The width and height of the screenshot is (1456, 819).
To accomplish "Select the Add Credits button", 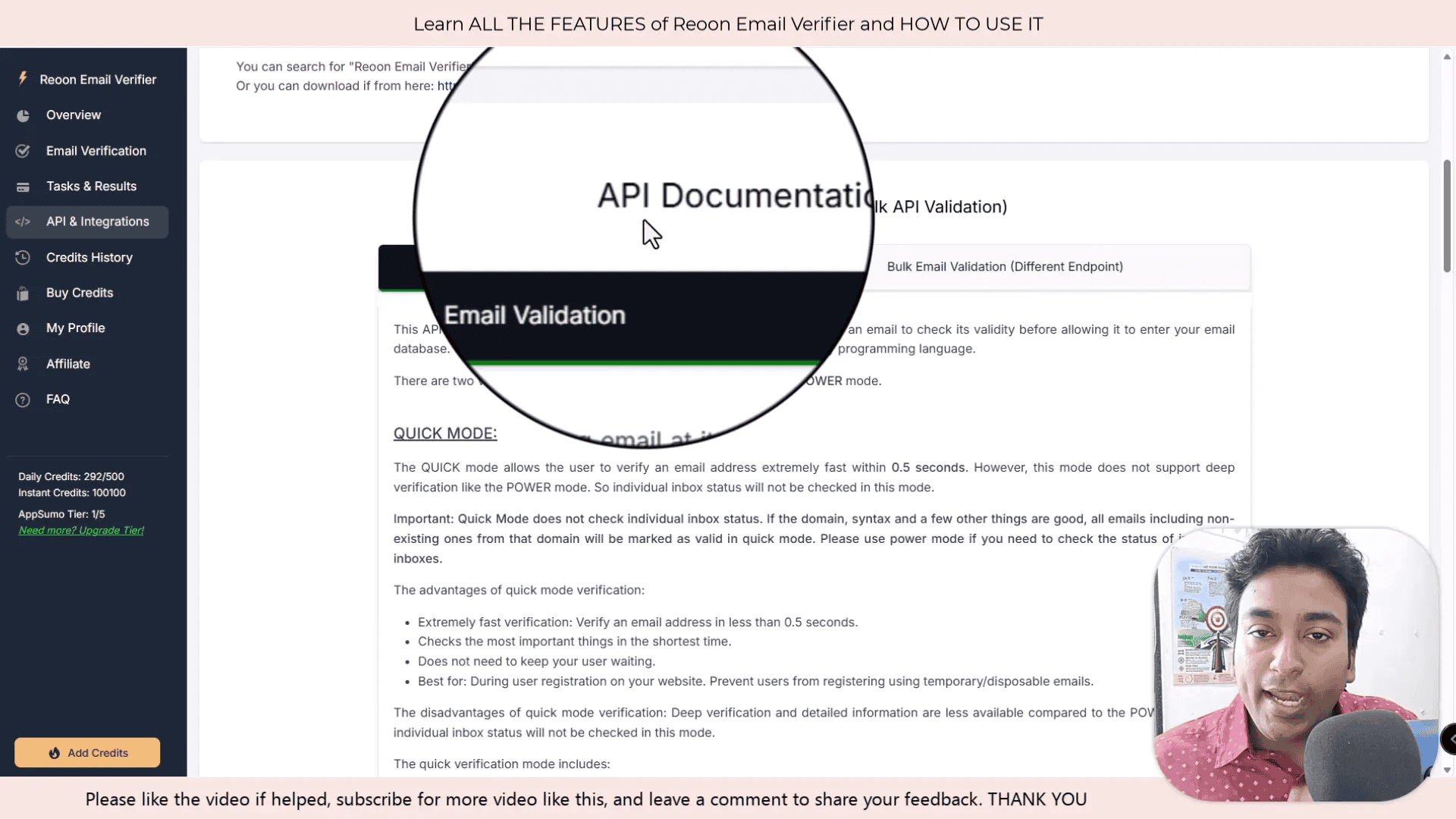I will (87, 752).
